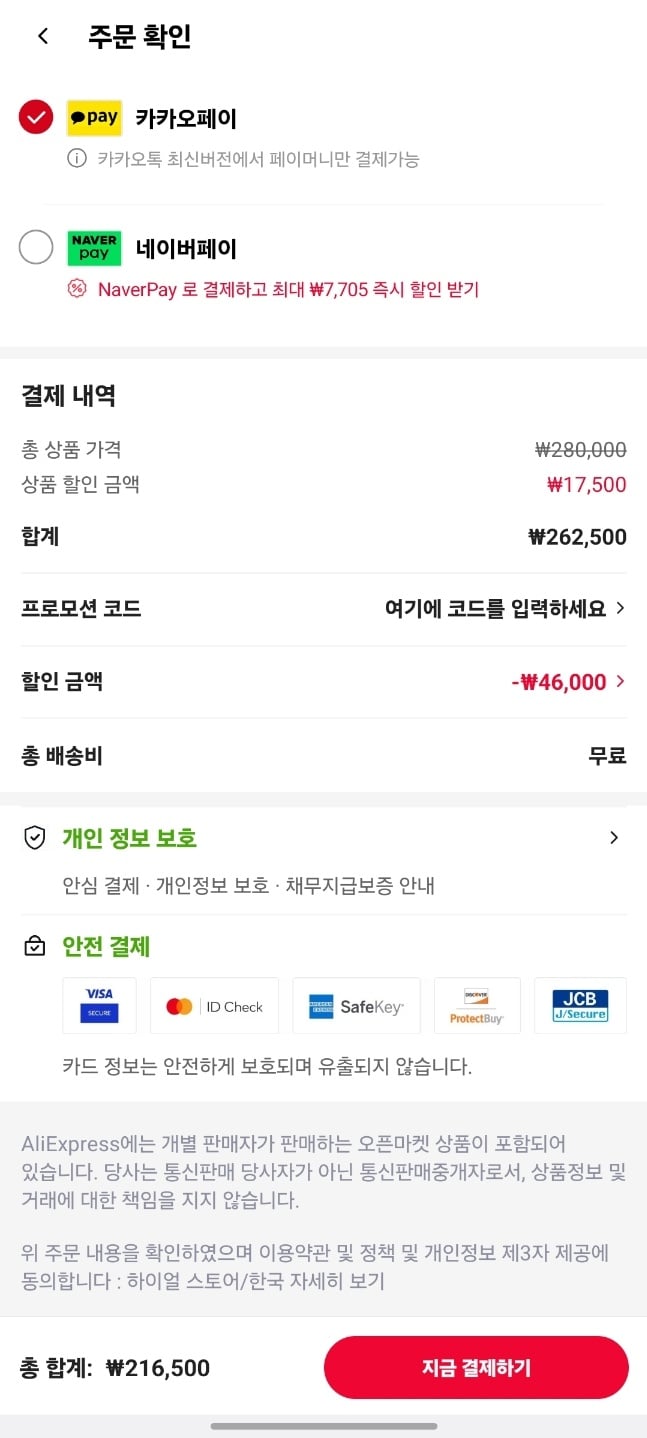Tap the JCB J/Secure icon
Viewport: 647px width, 1438px height.
coord(580,1005)
